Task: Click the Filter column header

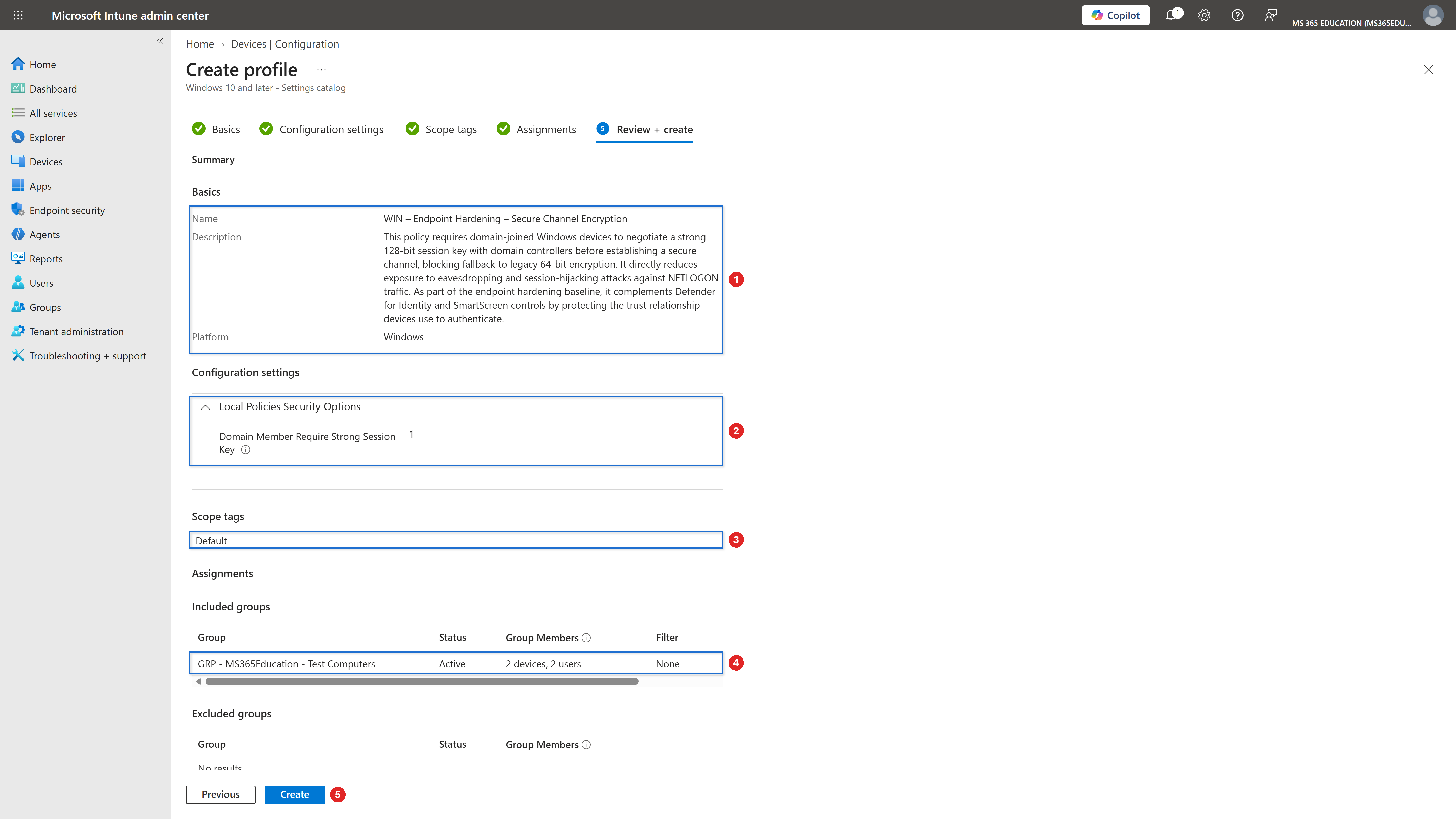Action: point(667,637)
